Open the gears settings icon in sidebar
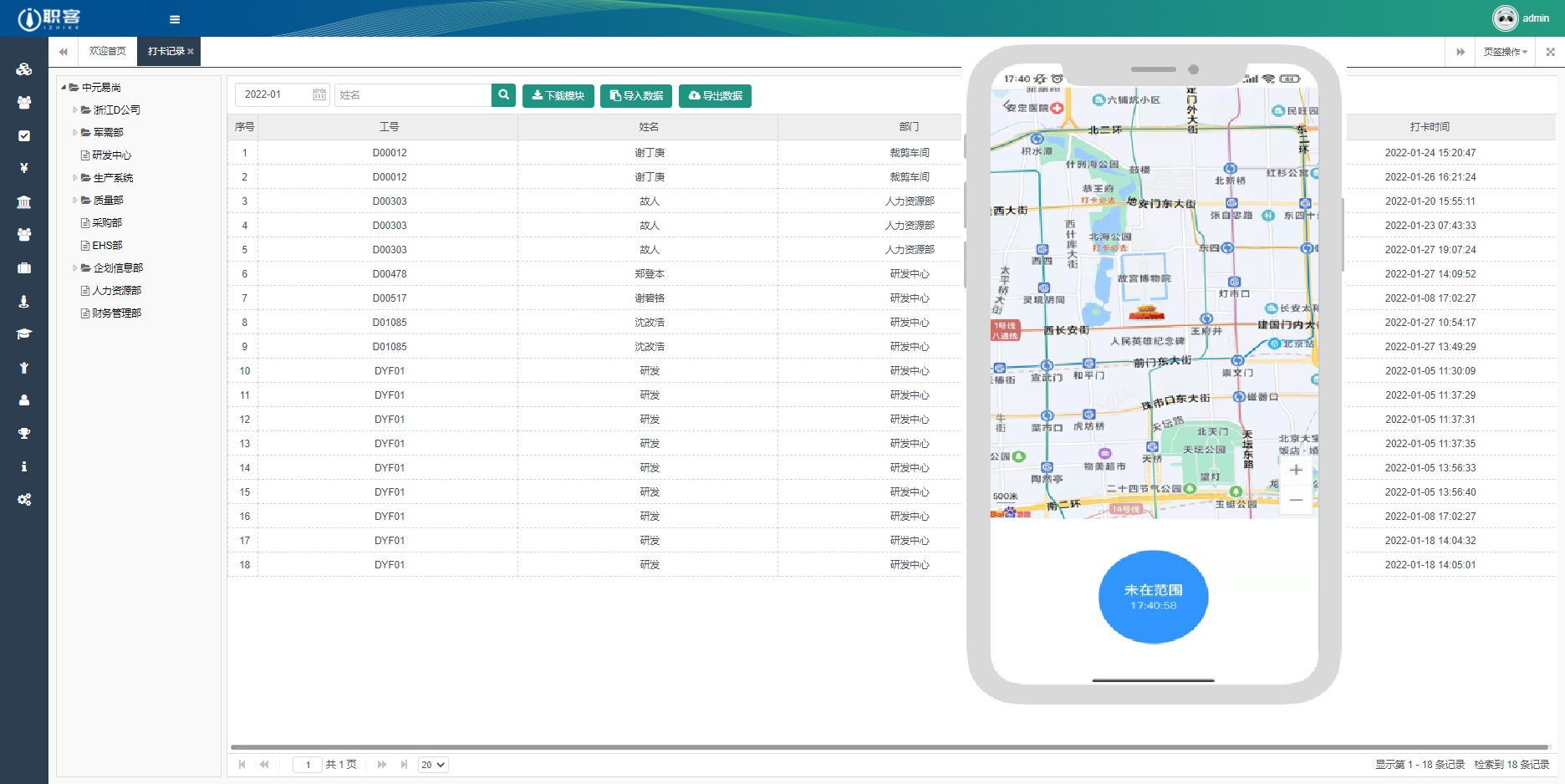The width and height of the screenshot is (1565, 784). [x=24, y=499]
